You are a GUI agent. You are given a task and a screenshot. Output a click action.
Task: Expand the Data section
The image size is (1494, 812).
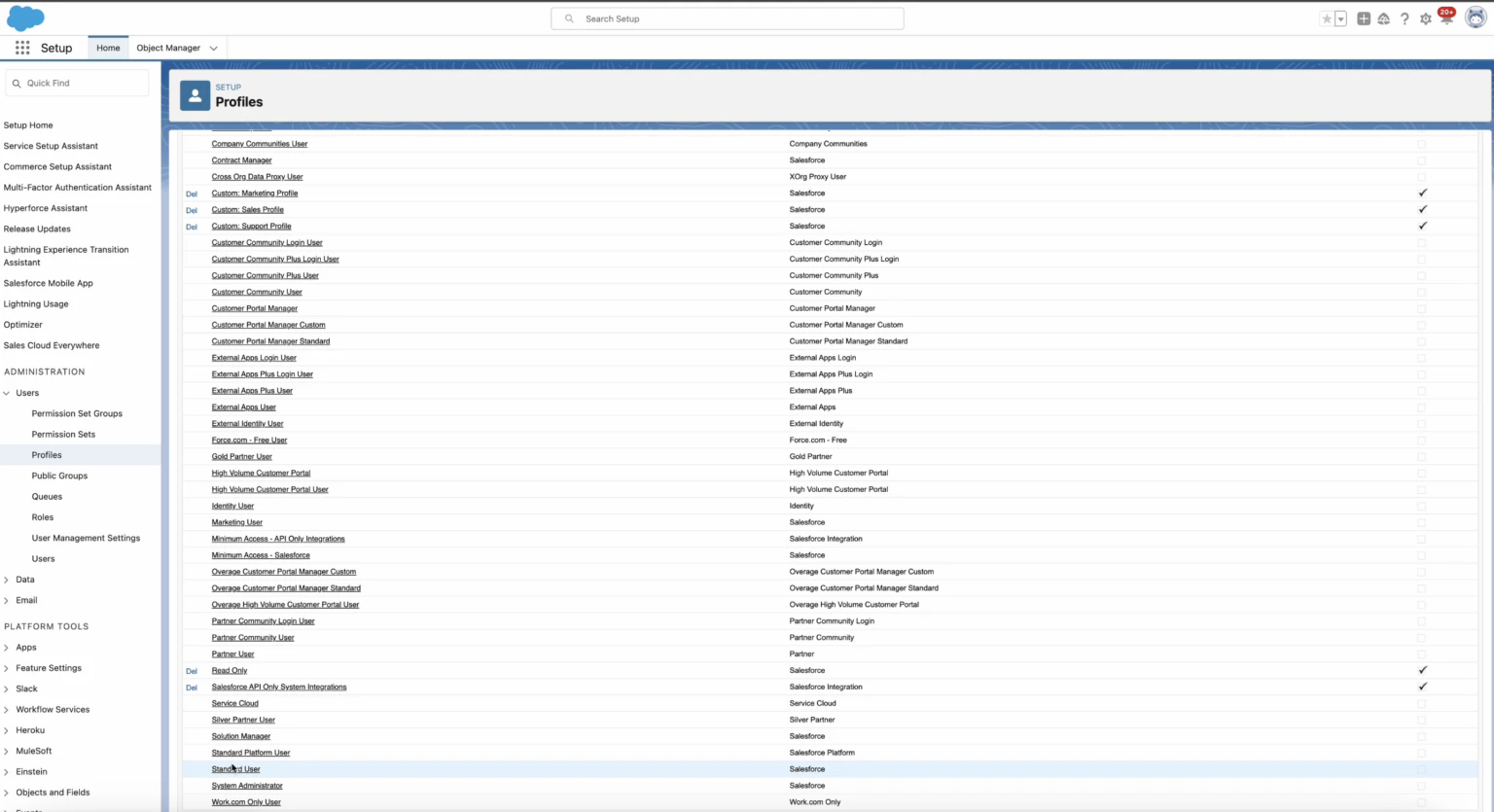[7, 580]
